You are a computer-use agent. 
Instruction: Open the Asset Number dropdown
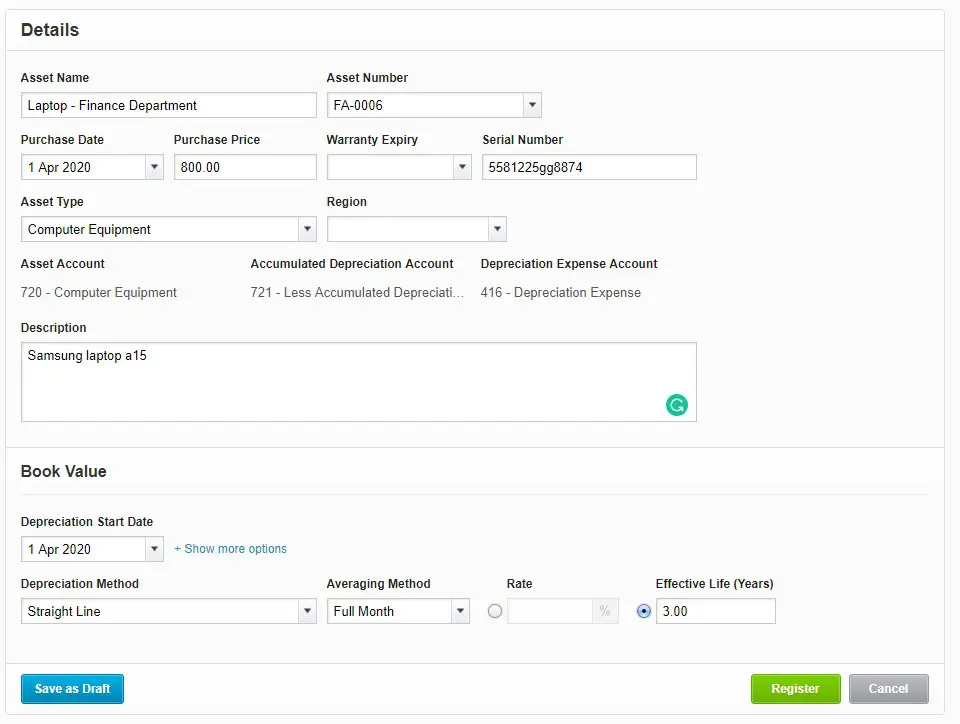[532, 104]
